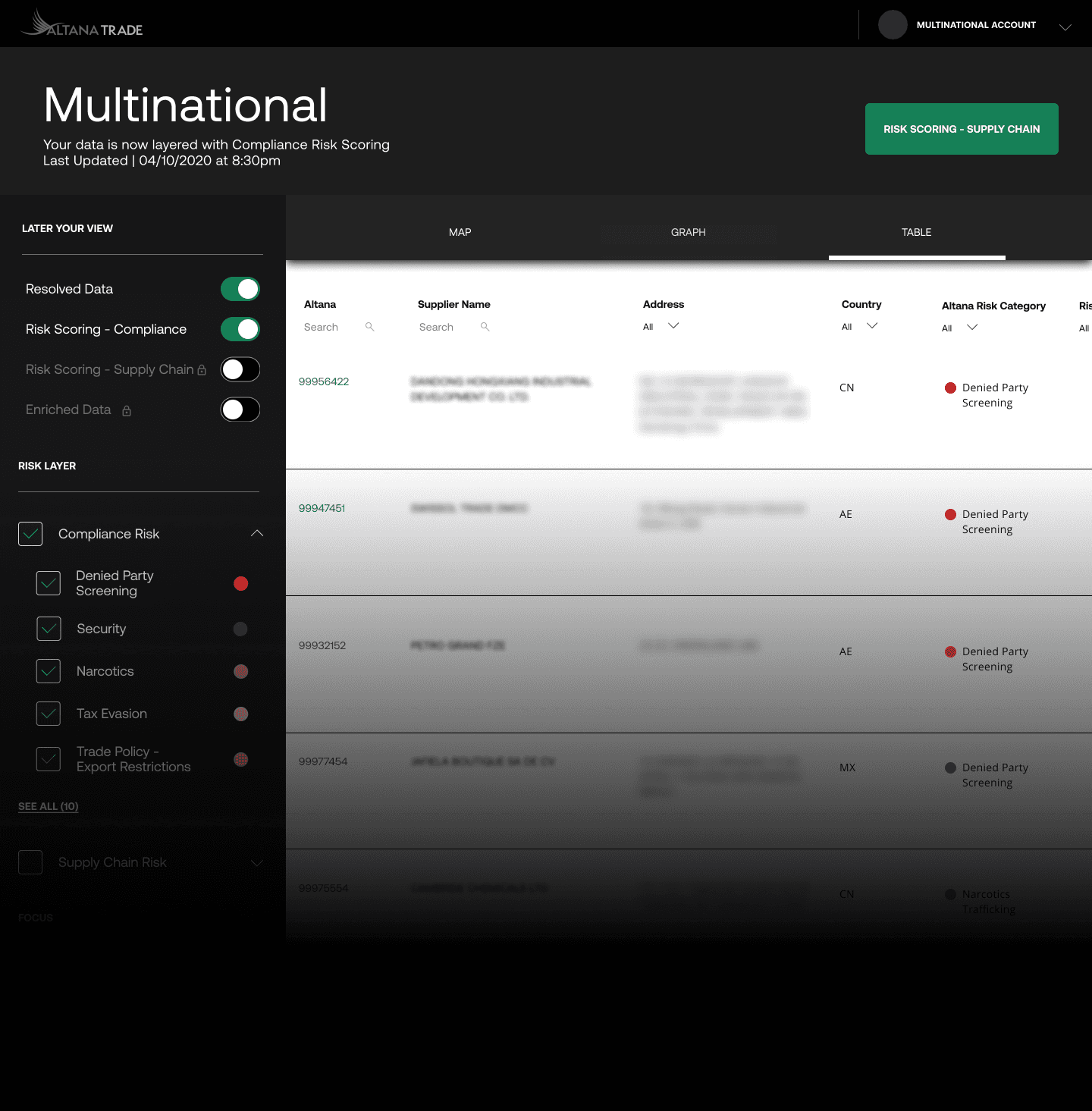Open SEE ALL (10) link
This screenshot has height=1111, width=1092.
tap(49, 806)
